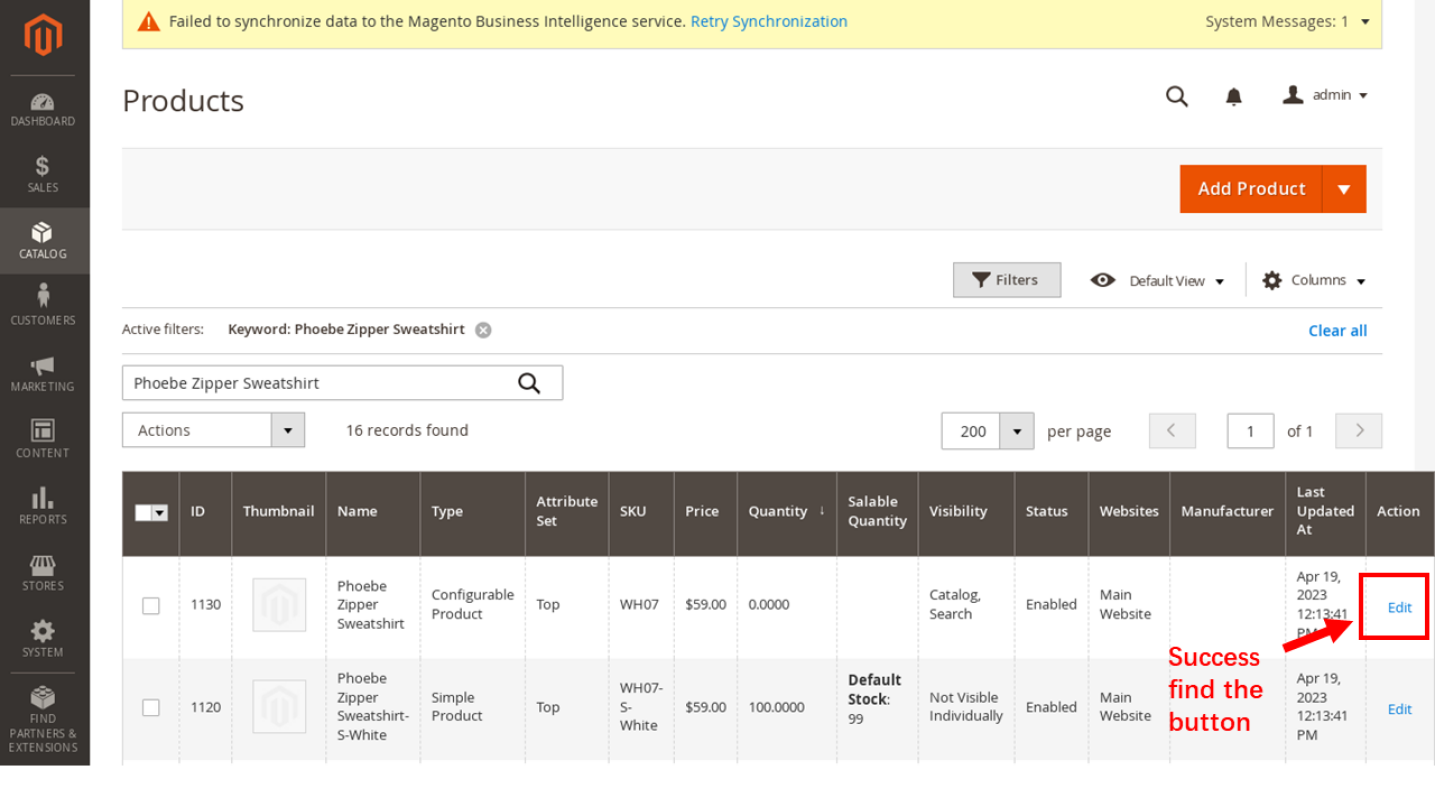Toggle the select-all checkbox in table header
The width and height of the screenshot is (1435, 807).
(145, 512)
